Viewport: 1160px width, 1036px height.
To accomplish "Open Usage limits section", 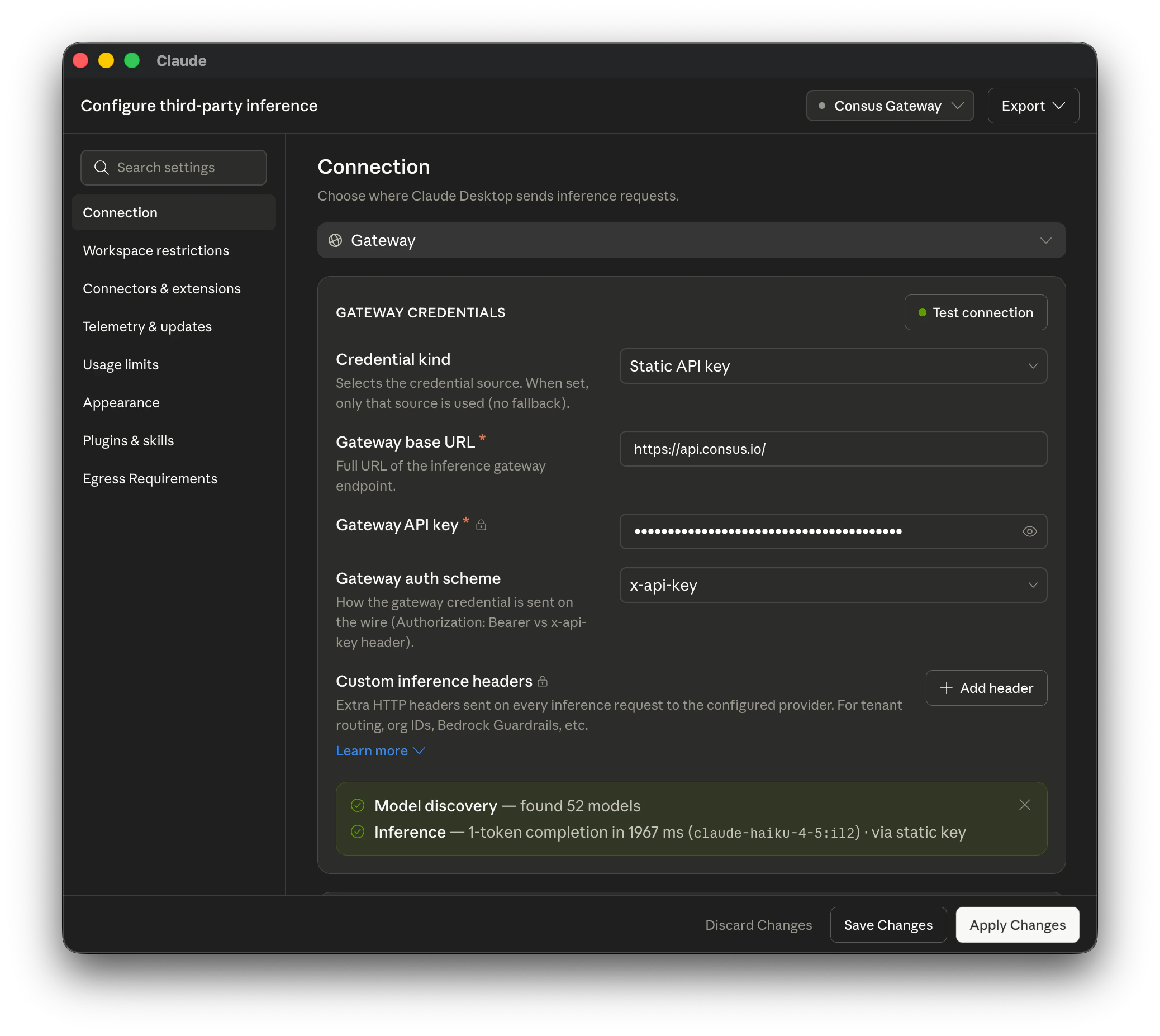I will pos(174,365).
